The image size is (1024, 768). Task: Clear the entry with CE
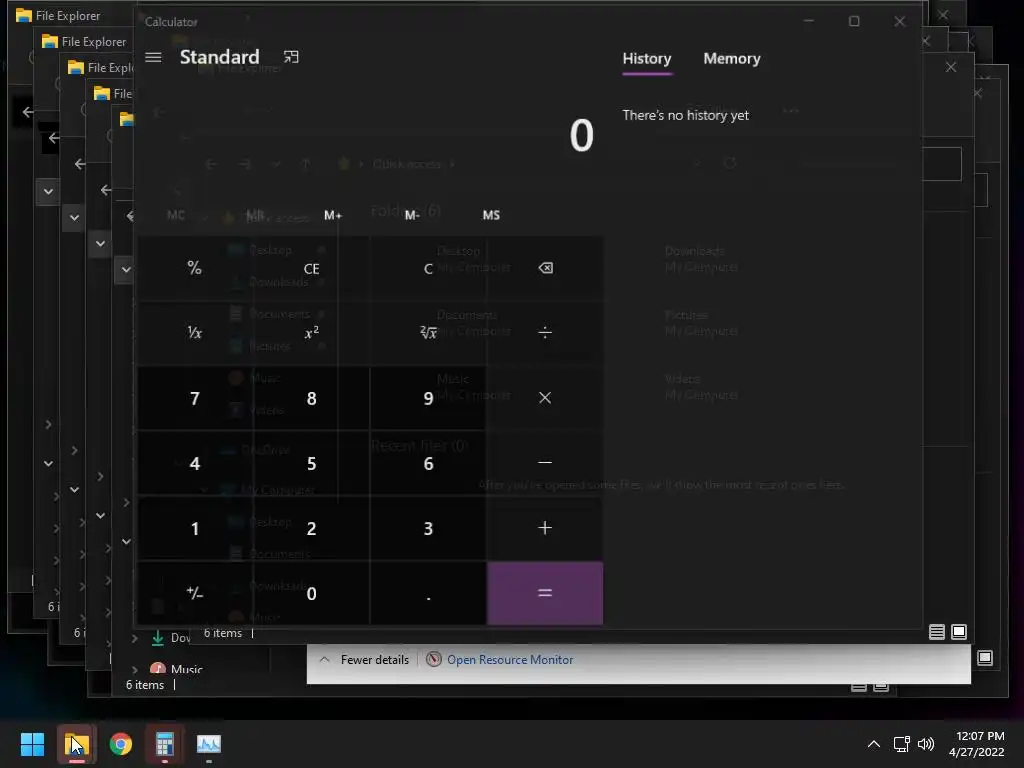(x=312, y=268)
